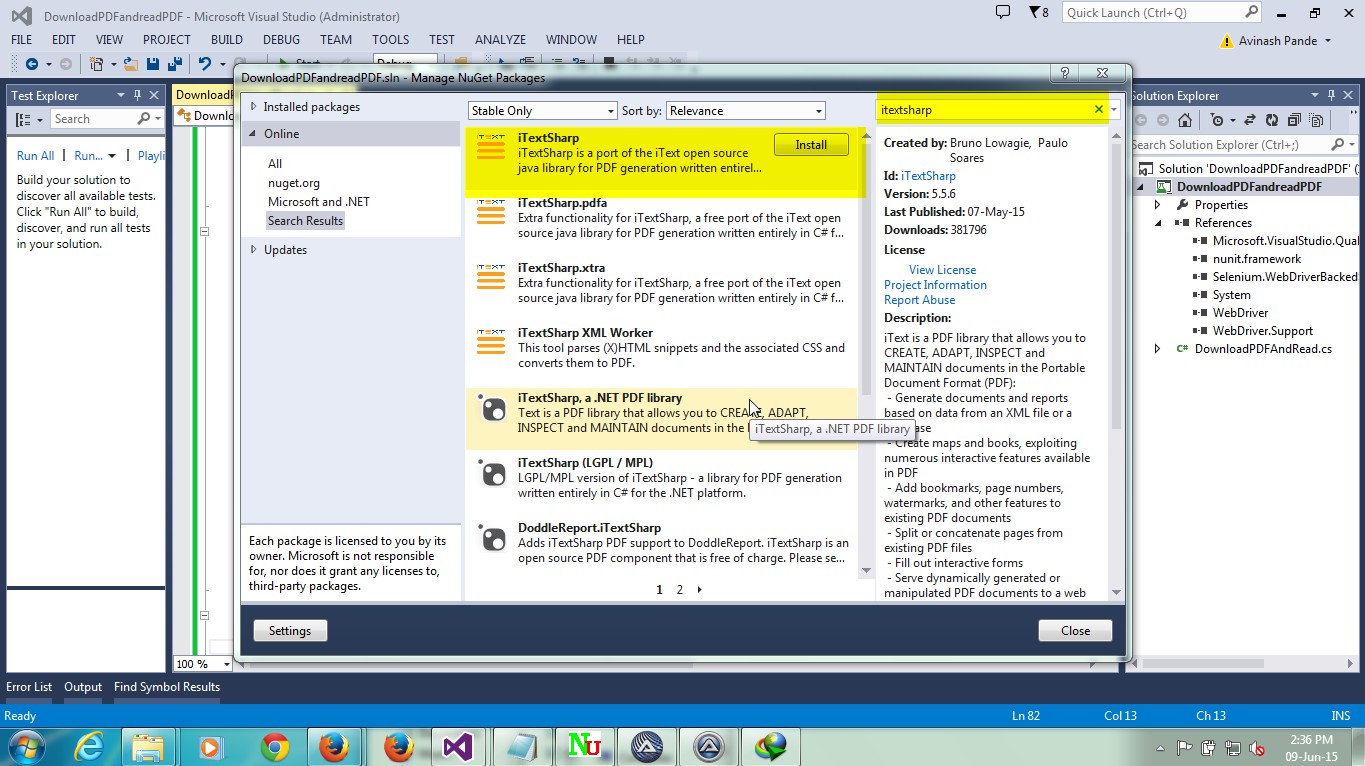Screen dimensions: 1365x766
Task: Click the iTextSharp package icon
Action: coord(491,146)
